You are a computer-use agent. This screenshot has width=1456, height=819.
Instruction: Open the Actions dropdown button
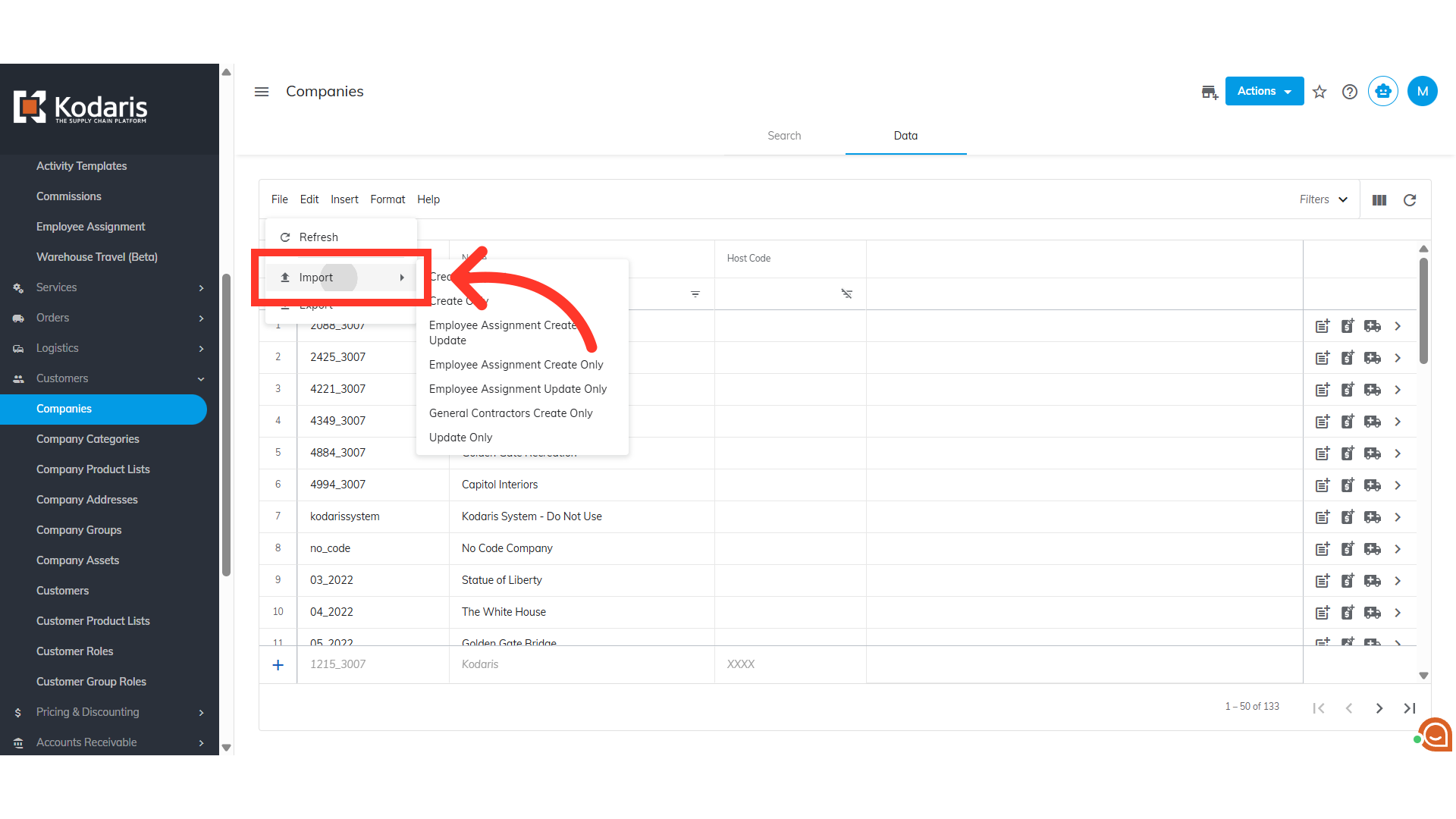point(1264,91)
